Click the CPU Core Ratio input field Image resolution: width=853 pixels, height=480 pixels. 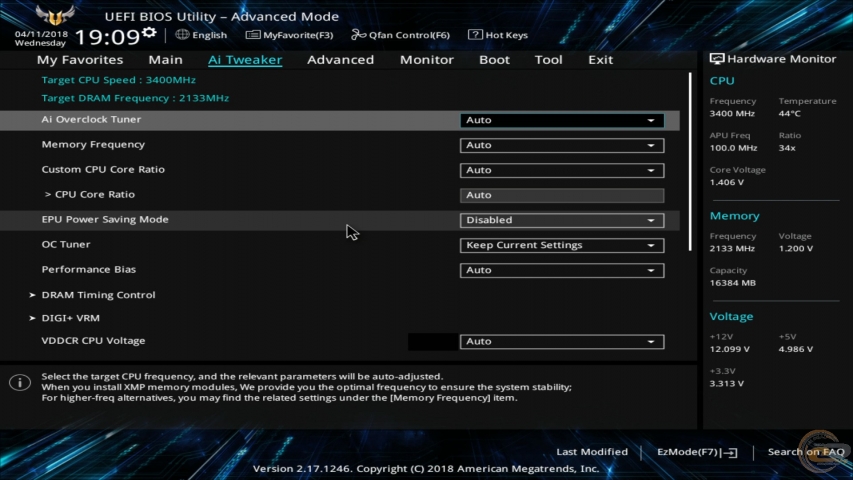click(561, 195)
